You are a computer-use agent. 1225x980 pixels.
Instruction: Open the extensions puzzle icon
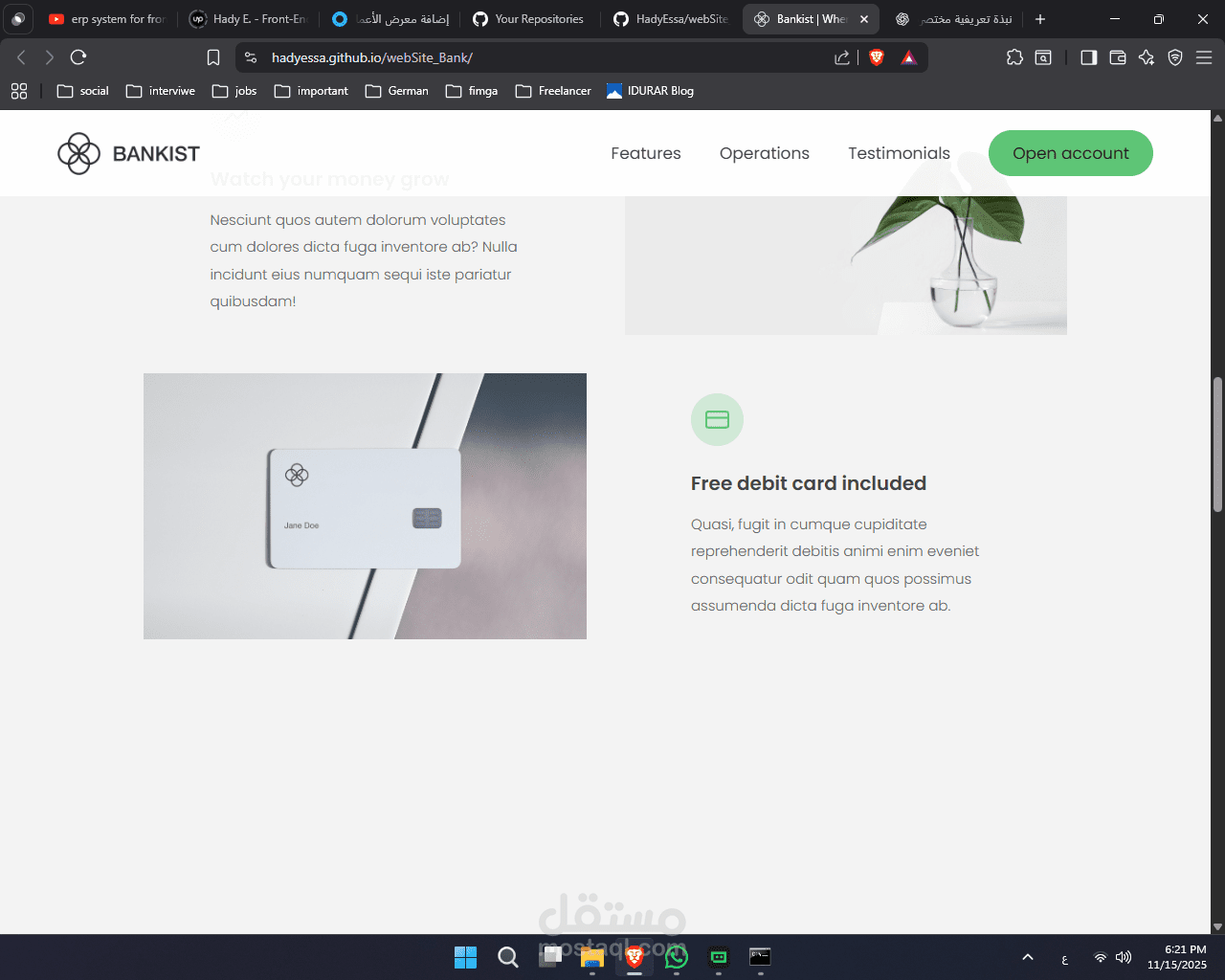pos(1014,57)
